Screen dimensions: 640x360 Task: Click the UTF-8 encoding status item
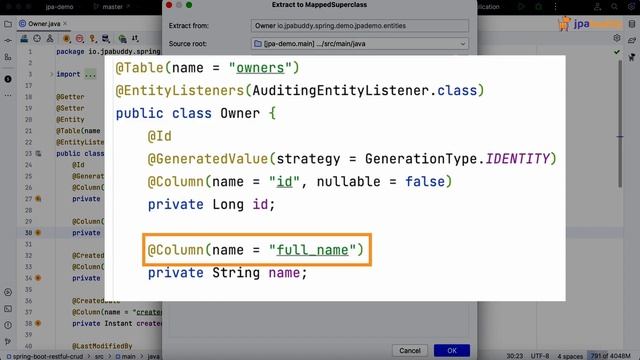point(540,356)
